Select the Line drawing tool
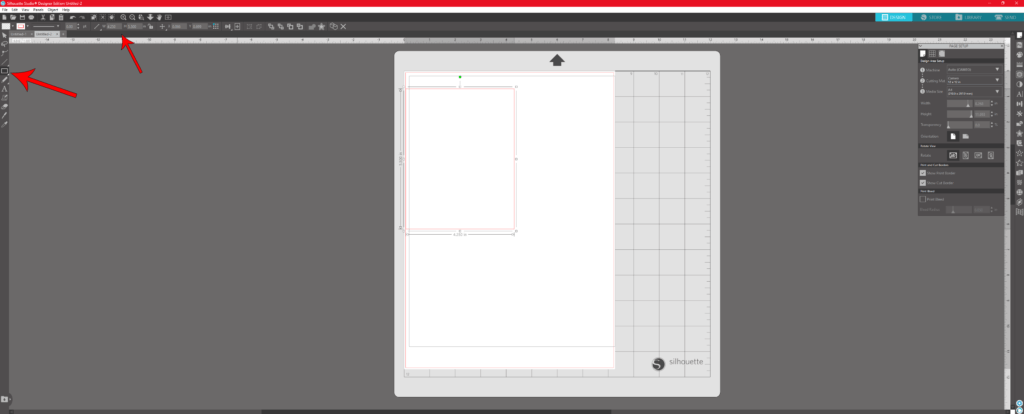This screenshot has width=1024, height=414. click(x=4, y=62)
